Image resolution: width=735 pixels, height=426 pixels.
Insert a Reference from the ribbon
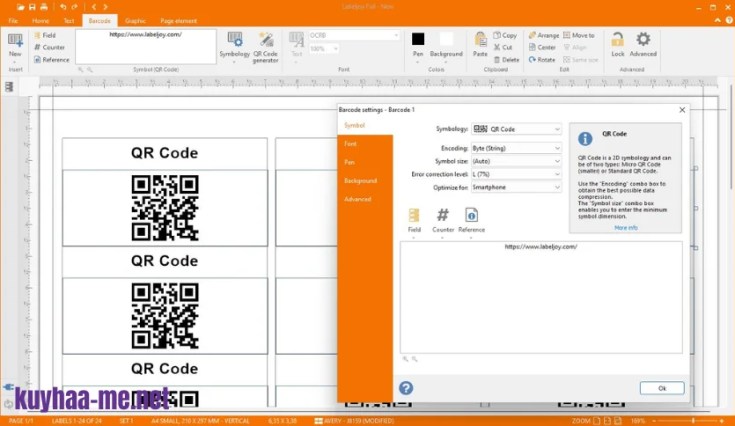click(52, 60)
